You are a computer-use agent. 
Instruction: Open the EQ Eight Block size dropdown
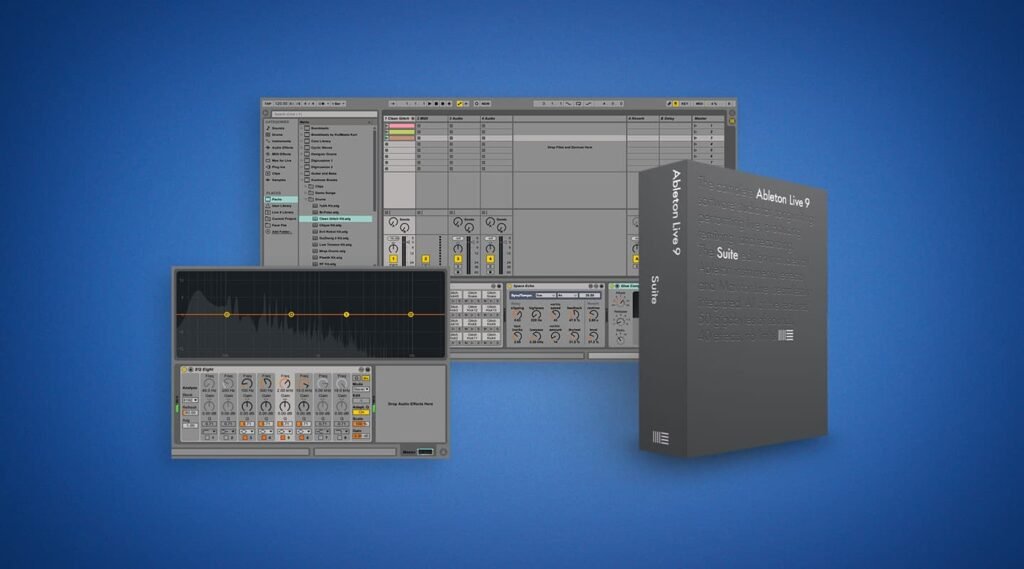190,400
